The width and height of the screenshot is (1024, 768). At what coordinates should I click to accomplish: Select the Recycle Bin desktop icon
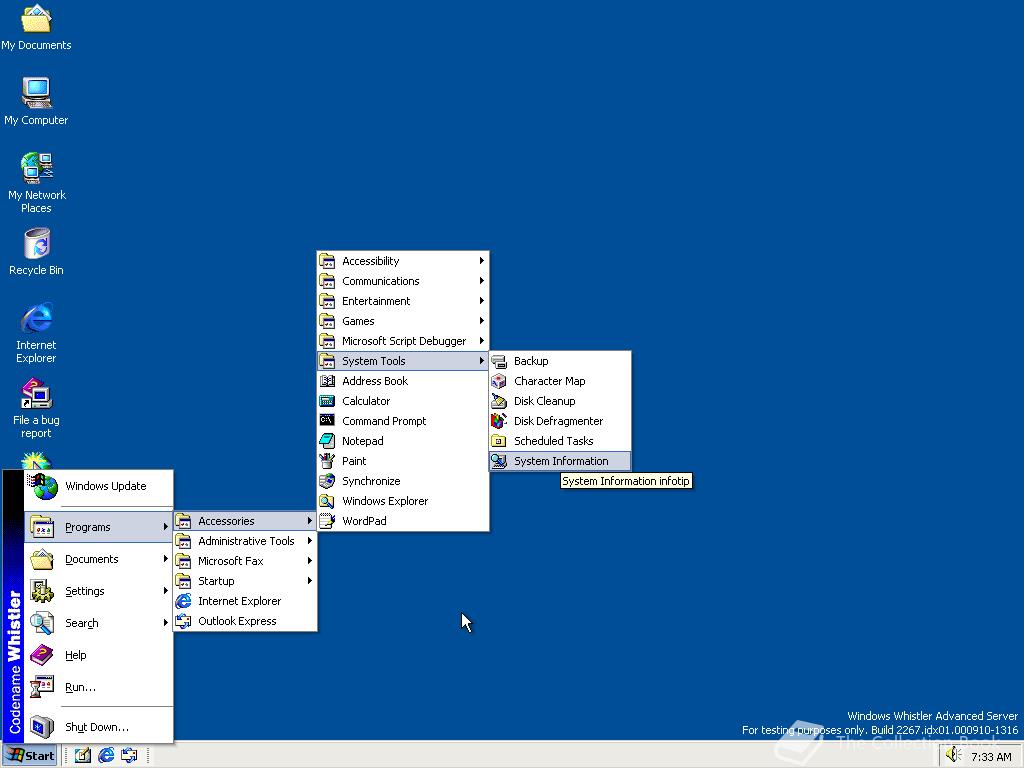(x=36, y=251)
